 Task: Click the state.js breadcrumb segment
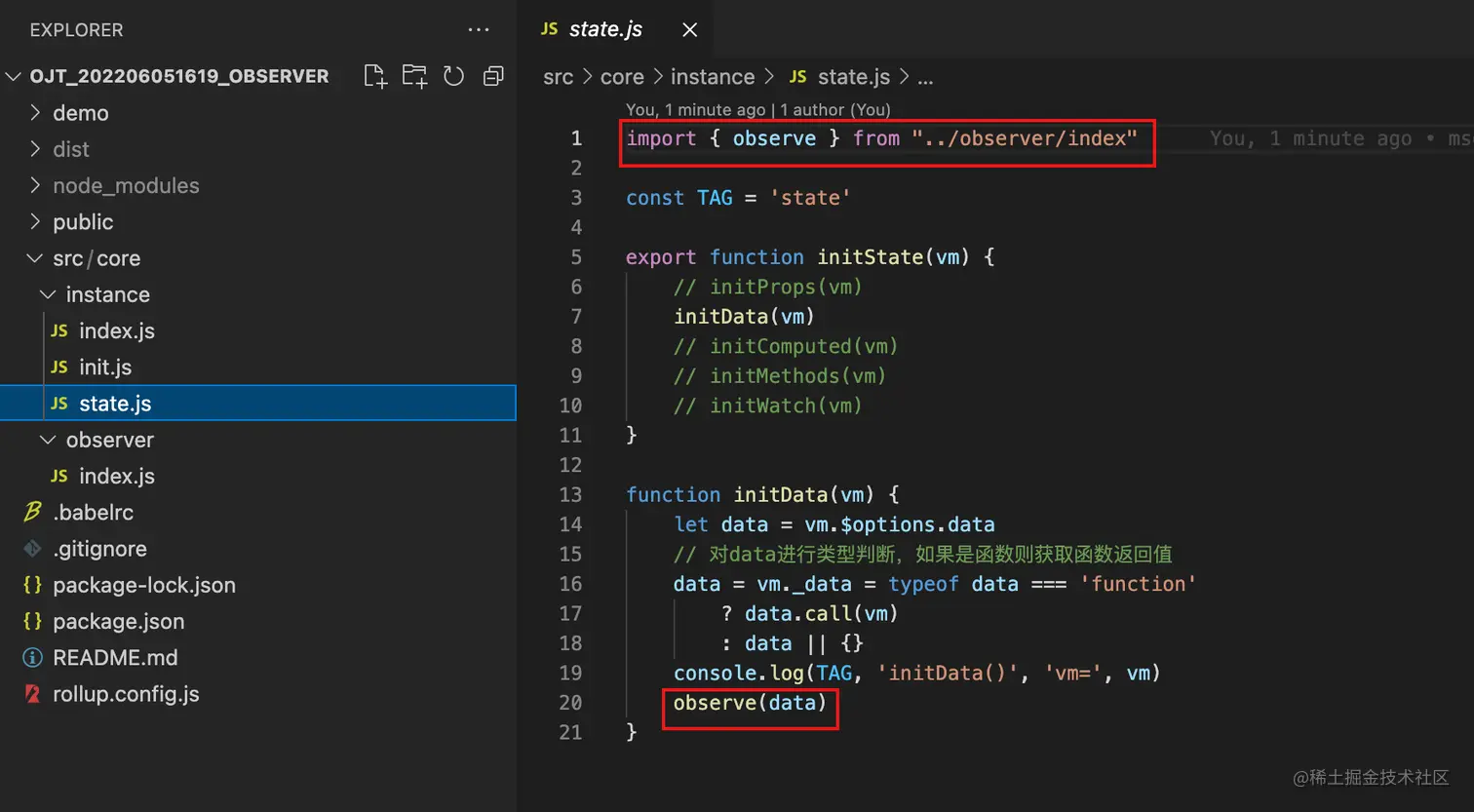(x=839, y=77)
